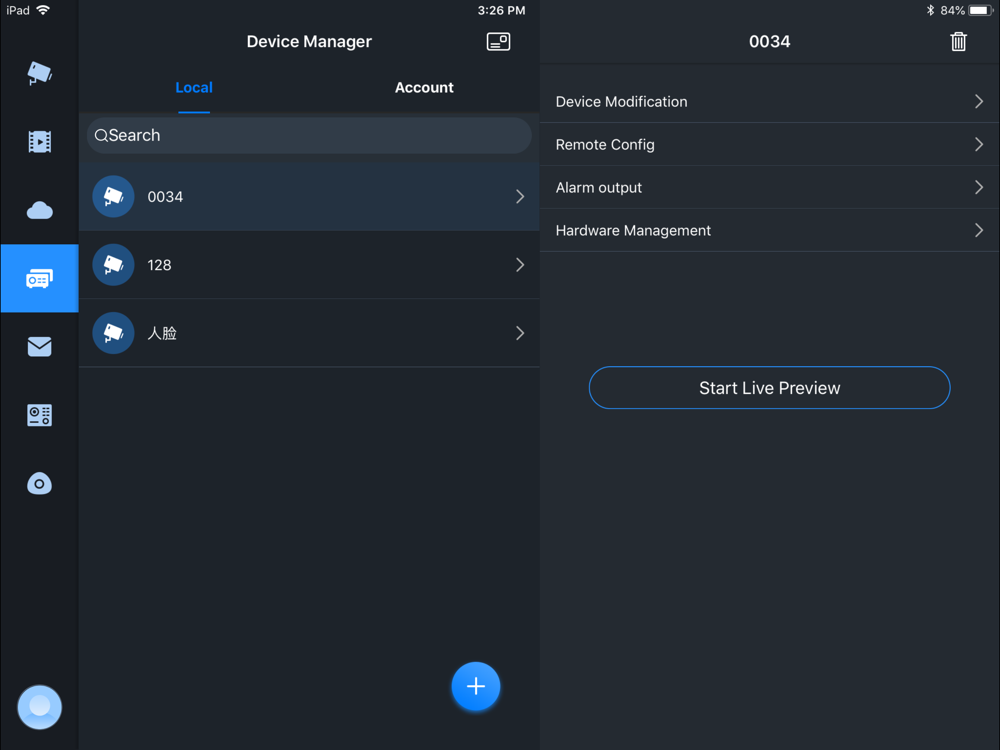The width and height of the screenshot is (1000, 750).
Task: Select the highlighted Device Manager sidebar icon
Action: tap(40, 279)
